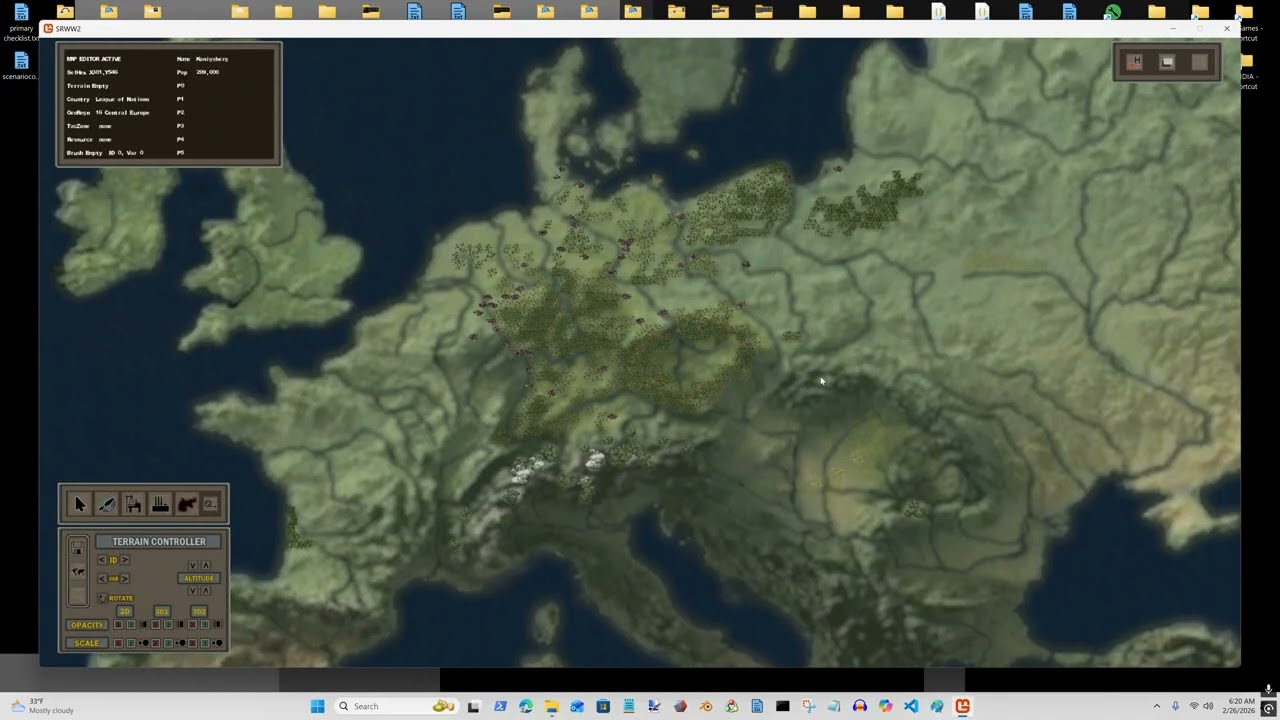This screenshot has height=720, width=1280.
Task: Increase 3D1 opacity with green plus
Action: coord(168,624)
